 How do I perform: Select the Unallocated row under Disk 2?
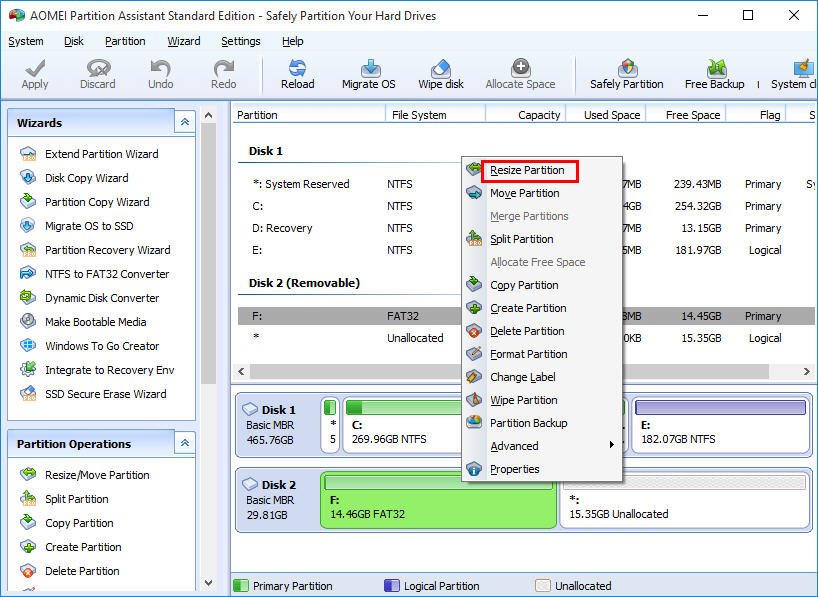(527, 338)
